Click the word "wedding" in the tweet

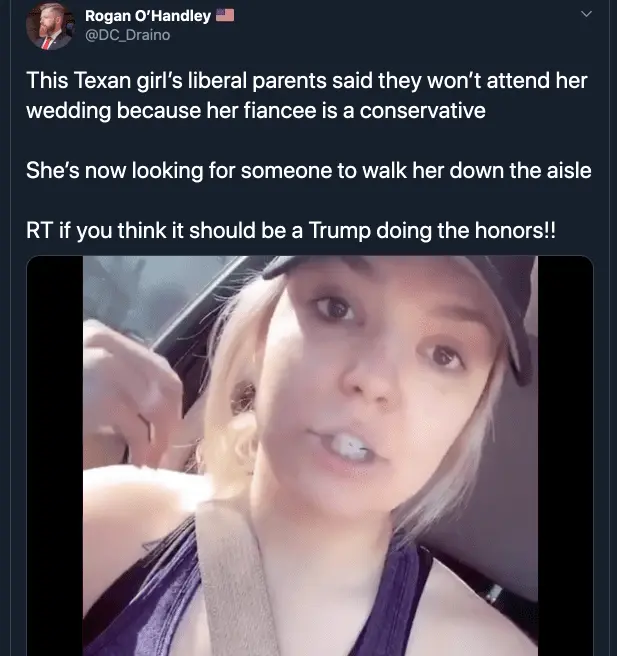[x=71, y=110]
